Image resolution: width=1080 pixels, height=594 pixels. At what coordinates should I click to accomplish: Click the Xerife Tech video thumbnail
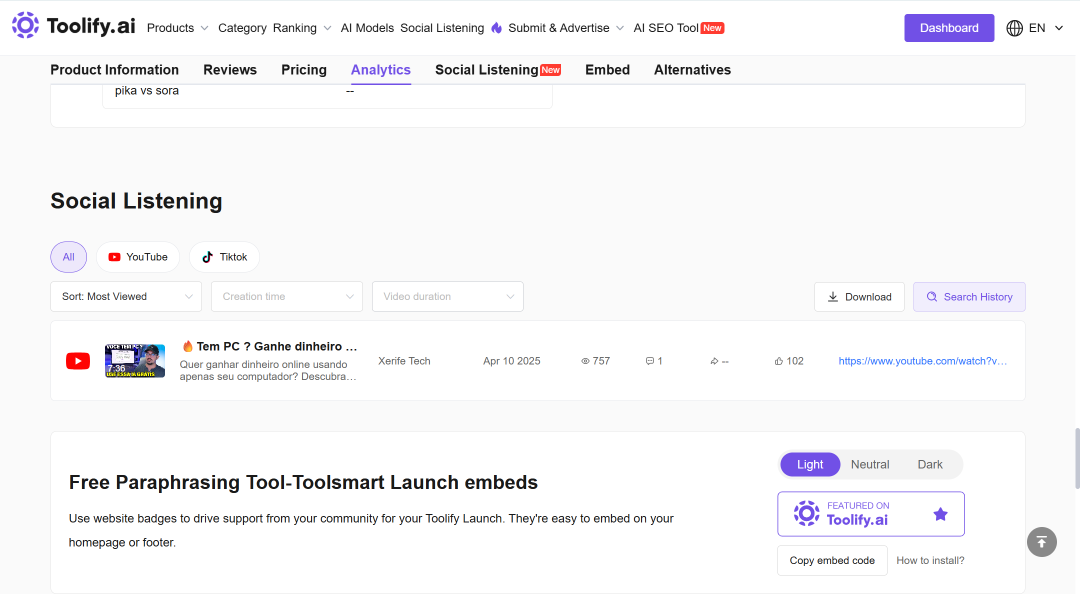coord(135,361)
